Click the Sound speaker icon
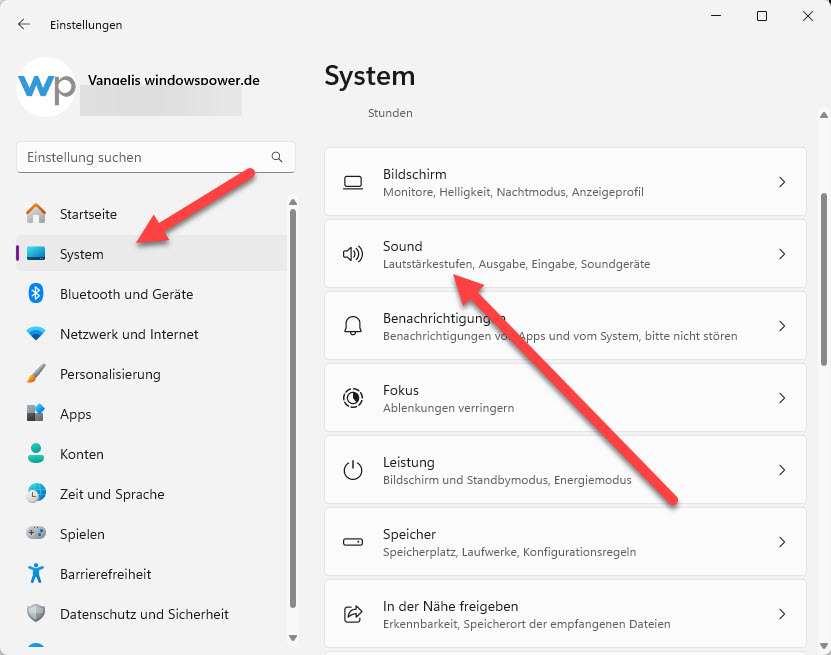Image resolution: width=831 pixels, height=655 pixels. [353, 254]
